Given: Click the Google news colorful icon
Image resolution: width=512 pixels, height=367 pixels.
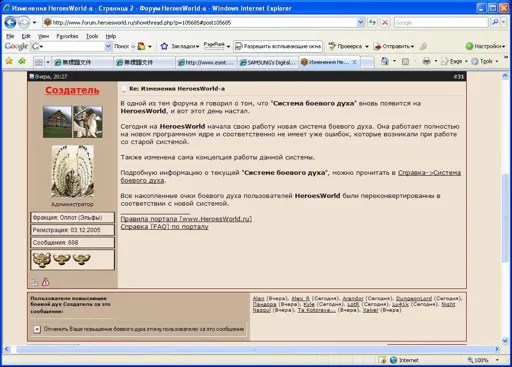Looking at the screenshot, I should click(141, 46).
